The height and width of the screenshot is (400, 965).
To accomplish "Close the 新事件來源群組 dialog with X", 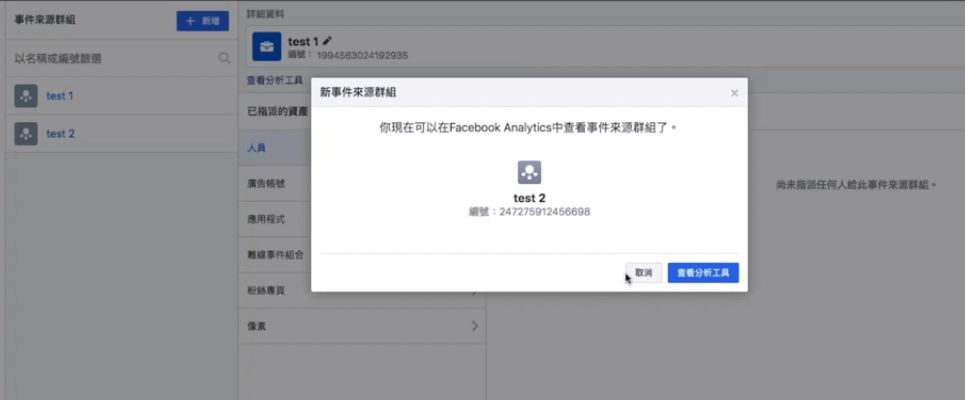I will [734, 93].
